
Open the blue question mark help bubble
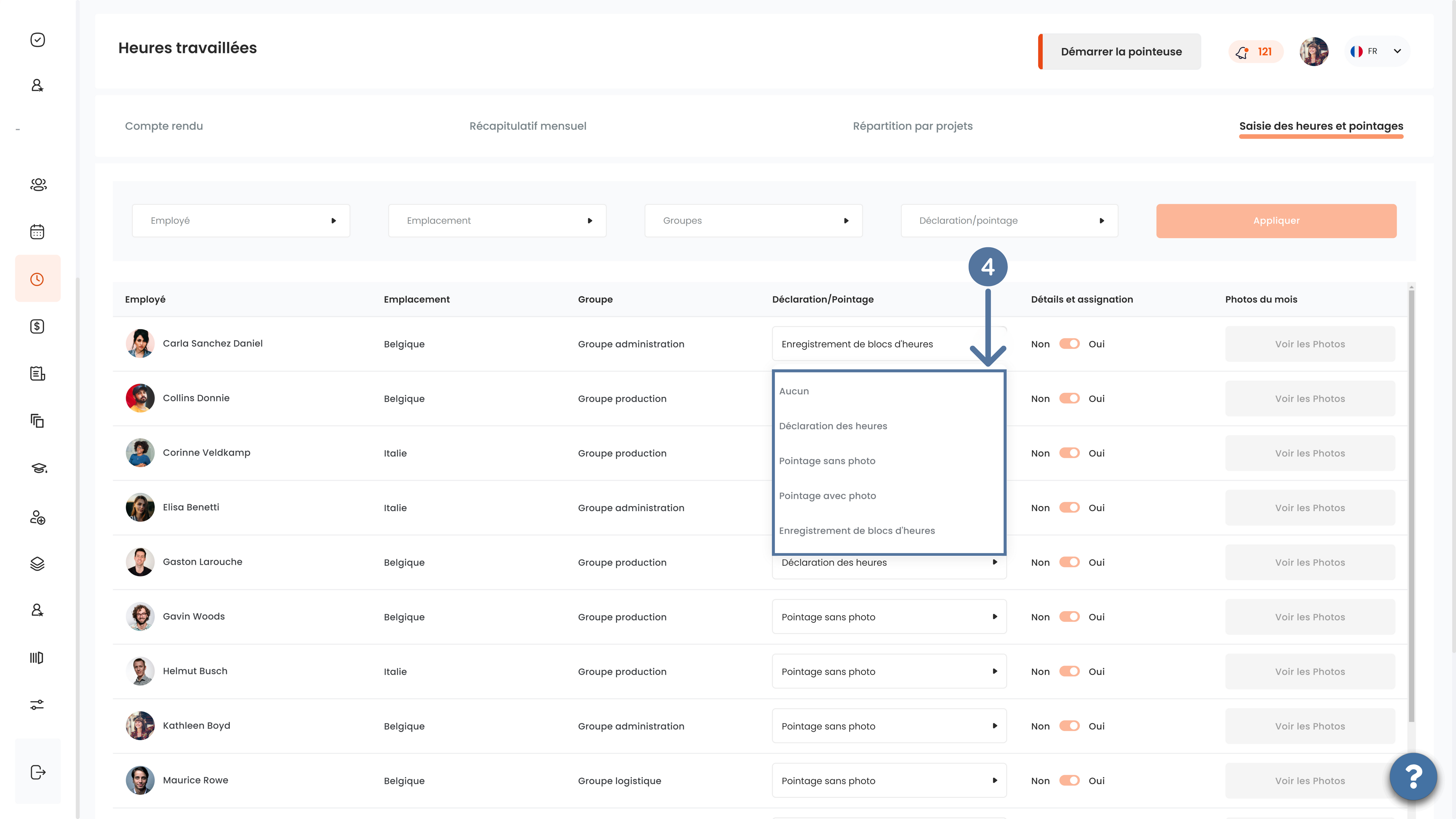click(x=1413, y=777)
